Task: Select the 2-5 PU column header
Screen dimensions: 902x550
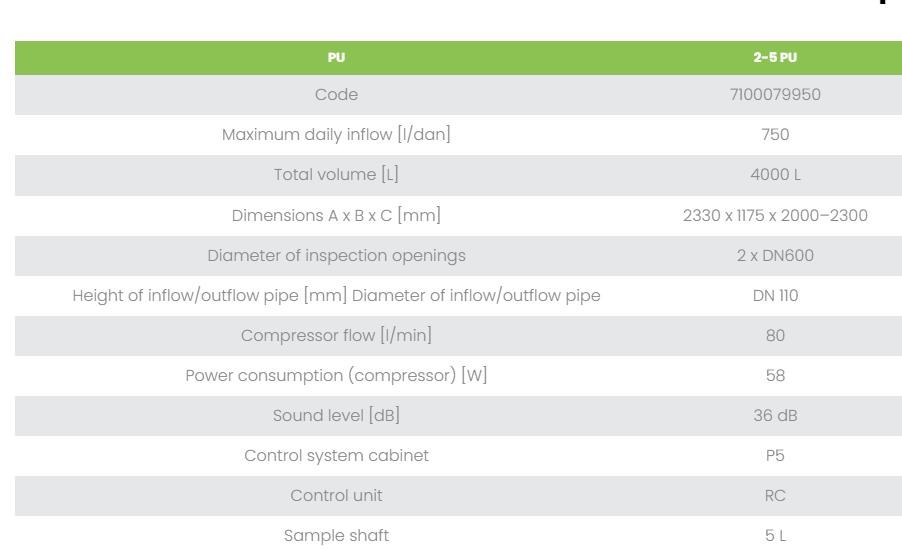Action: [x=775, y=58]
